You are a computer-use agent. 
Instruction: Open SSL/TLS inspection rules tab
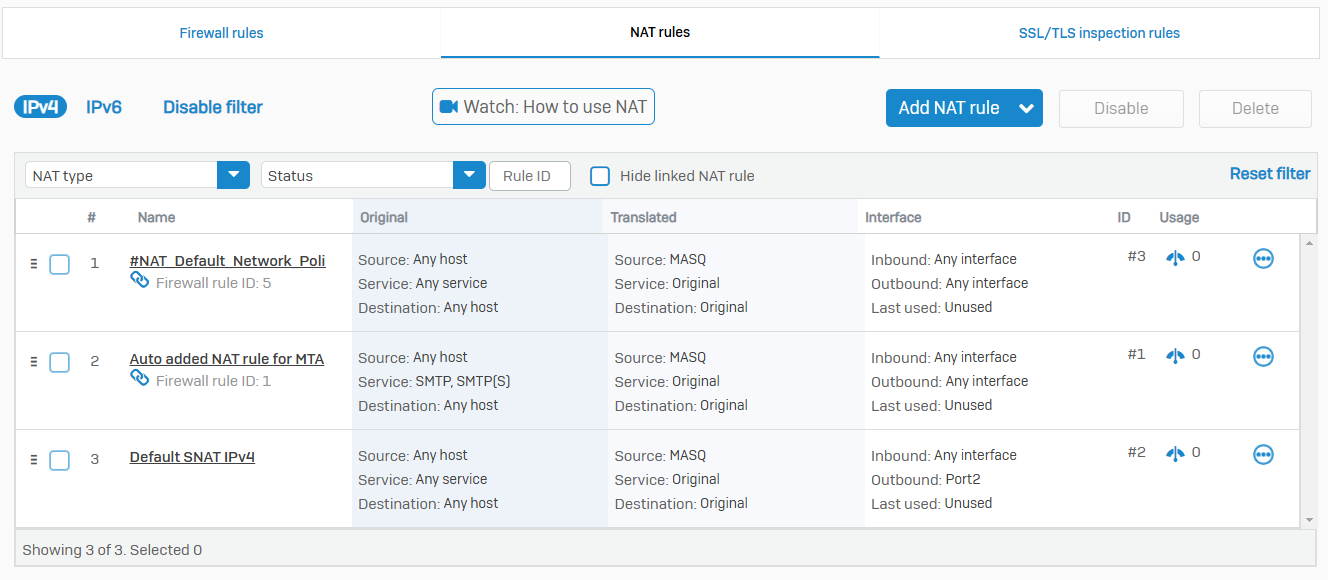[x=1098, y=33]
